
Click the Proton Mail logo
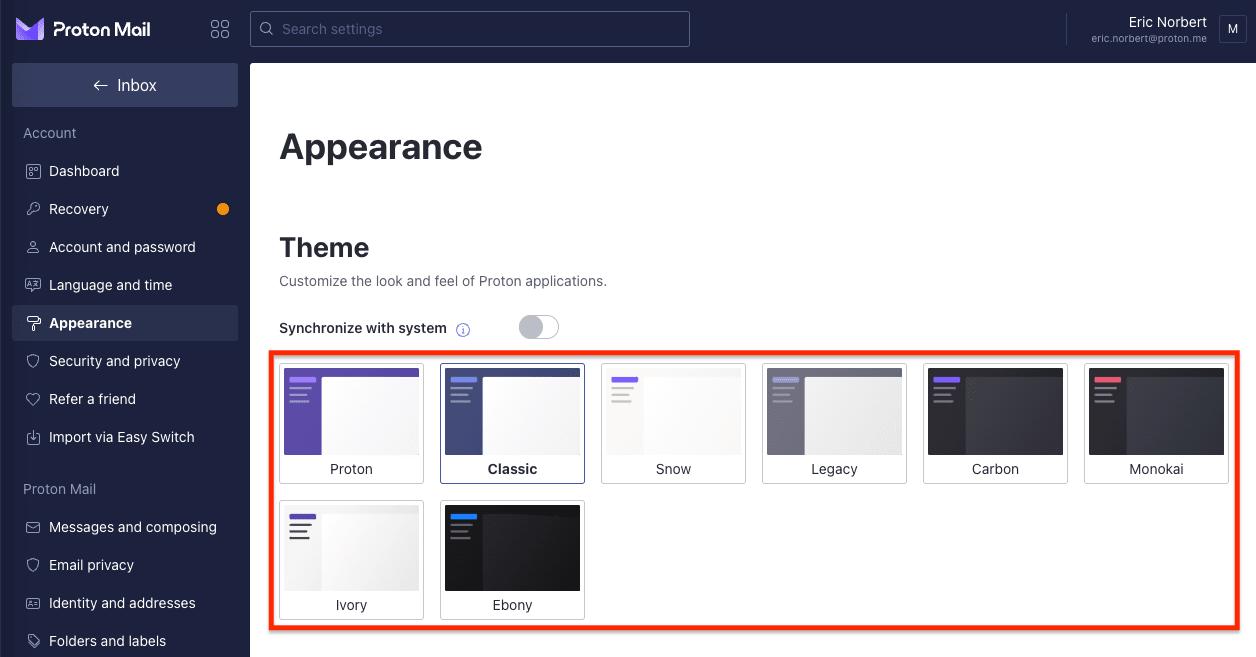pyautogui.click(x=83, y=29)
